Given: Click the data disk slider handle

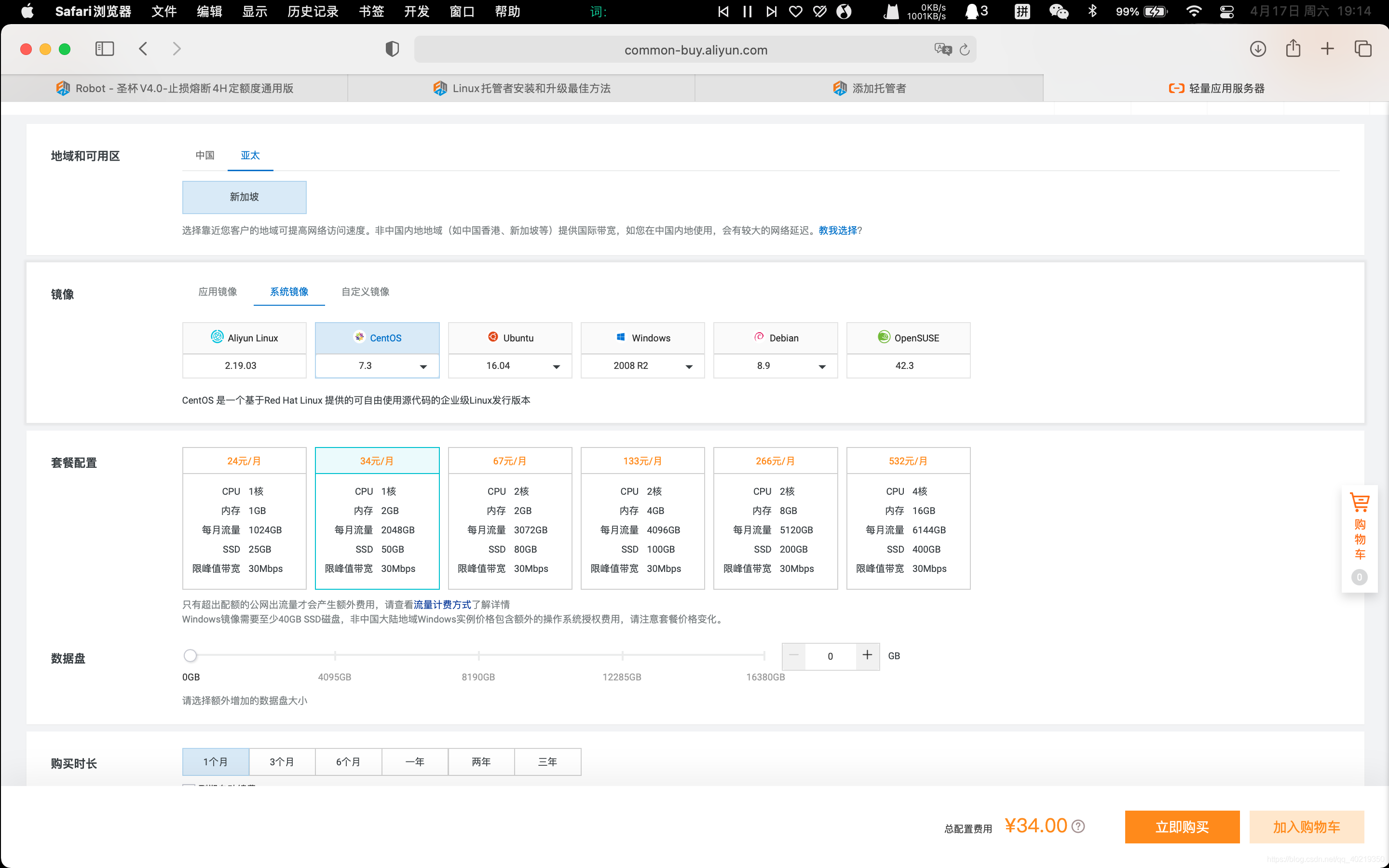Looking at the screenshot, I should [x=191, y=656].
